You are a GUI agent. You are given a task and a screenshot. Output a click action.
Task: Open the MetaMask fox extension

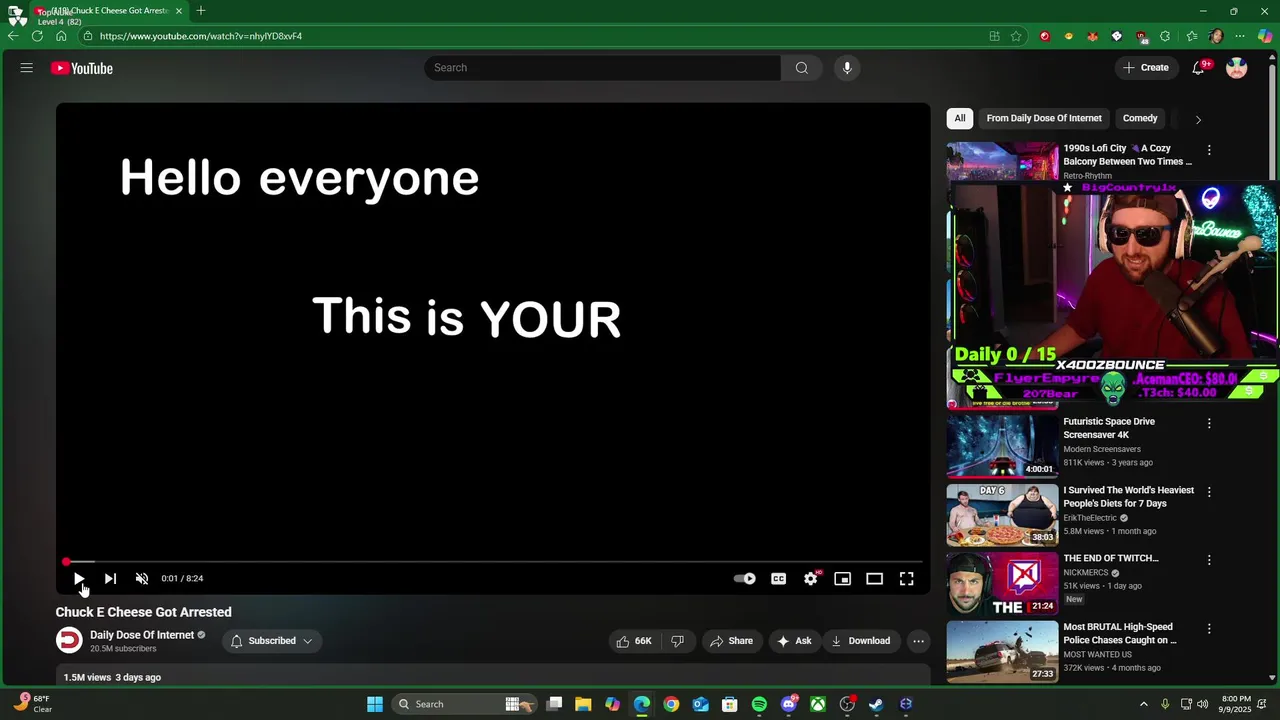1093,36
